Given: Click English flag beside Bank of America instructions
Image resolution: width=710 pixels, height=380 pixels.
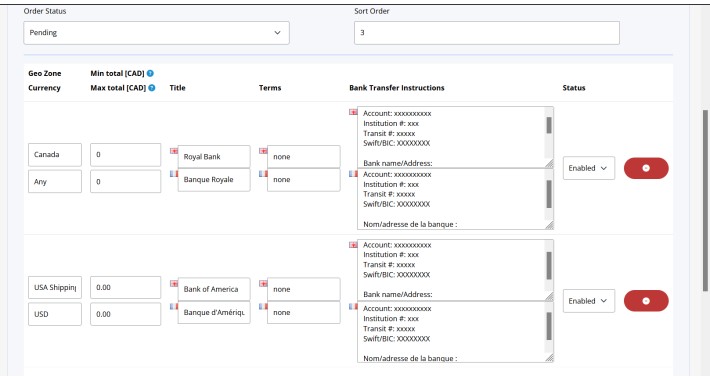Looking at the screenshot, I should [x=353, y=245].
